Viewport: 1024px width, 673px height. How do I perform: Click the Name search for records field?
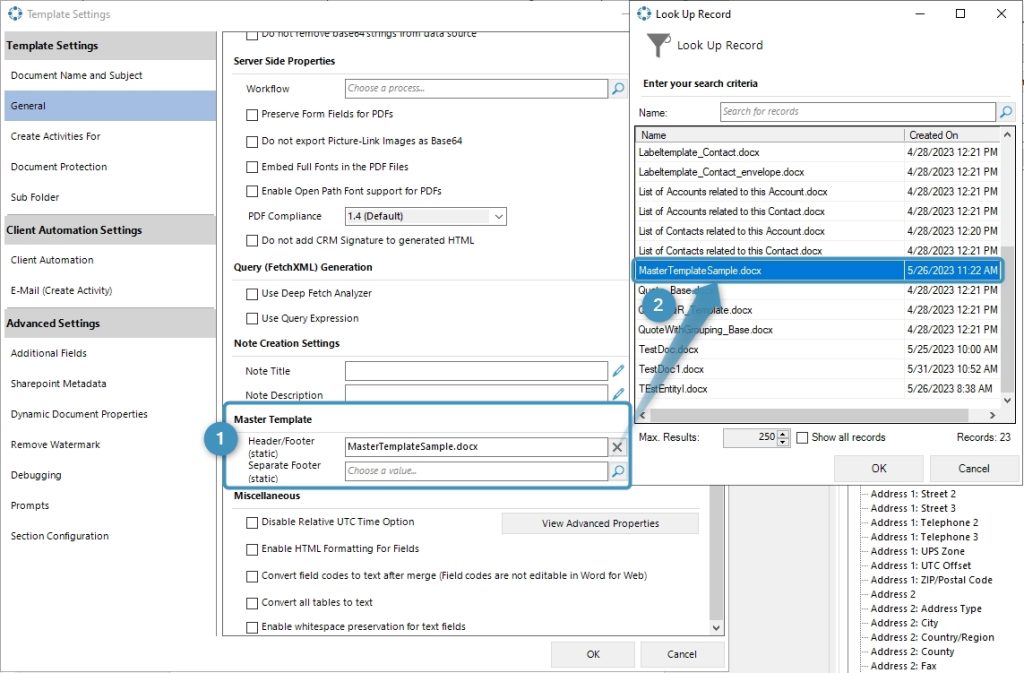tap(858, 112)
